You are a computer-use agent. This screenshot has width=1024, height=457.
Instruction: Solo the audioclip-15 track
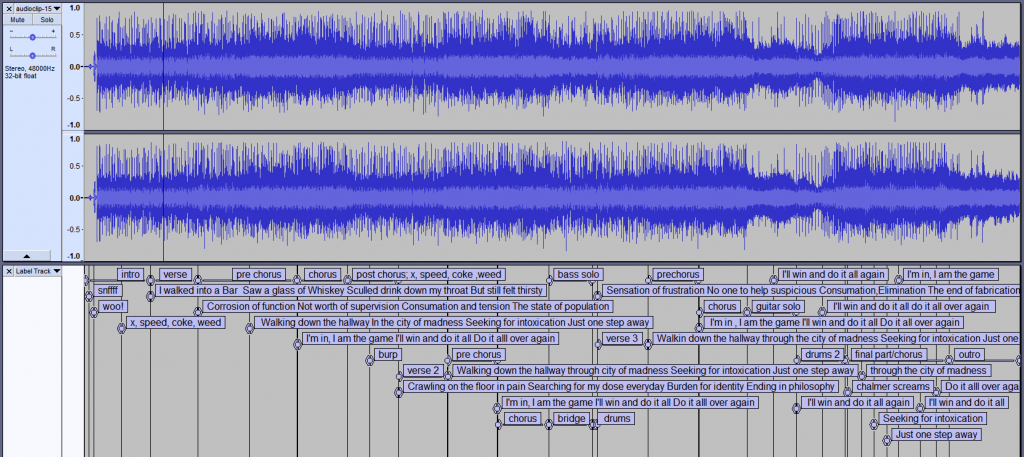pyautogui.click(x=46, y=20)
